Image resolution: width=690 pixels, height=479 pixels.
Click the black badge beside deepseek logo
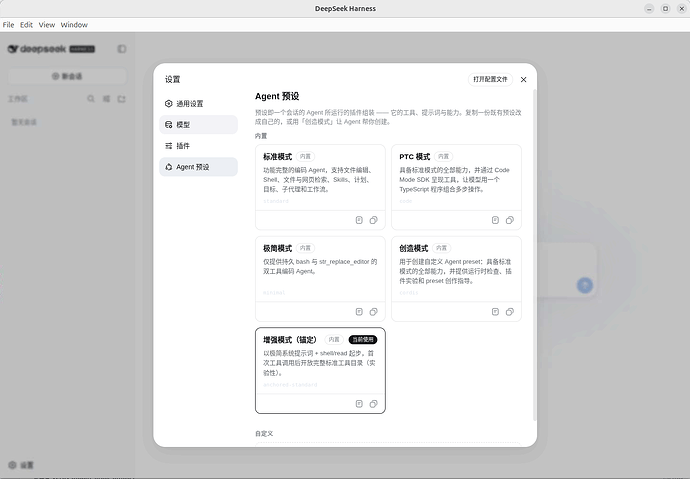[82, 49]
